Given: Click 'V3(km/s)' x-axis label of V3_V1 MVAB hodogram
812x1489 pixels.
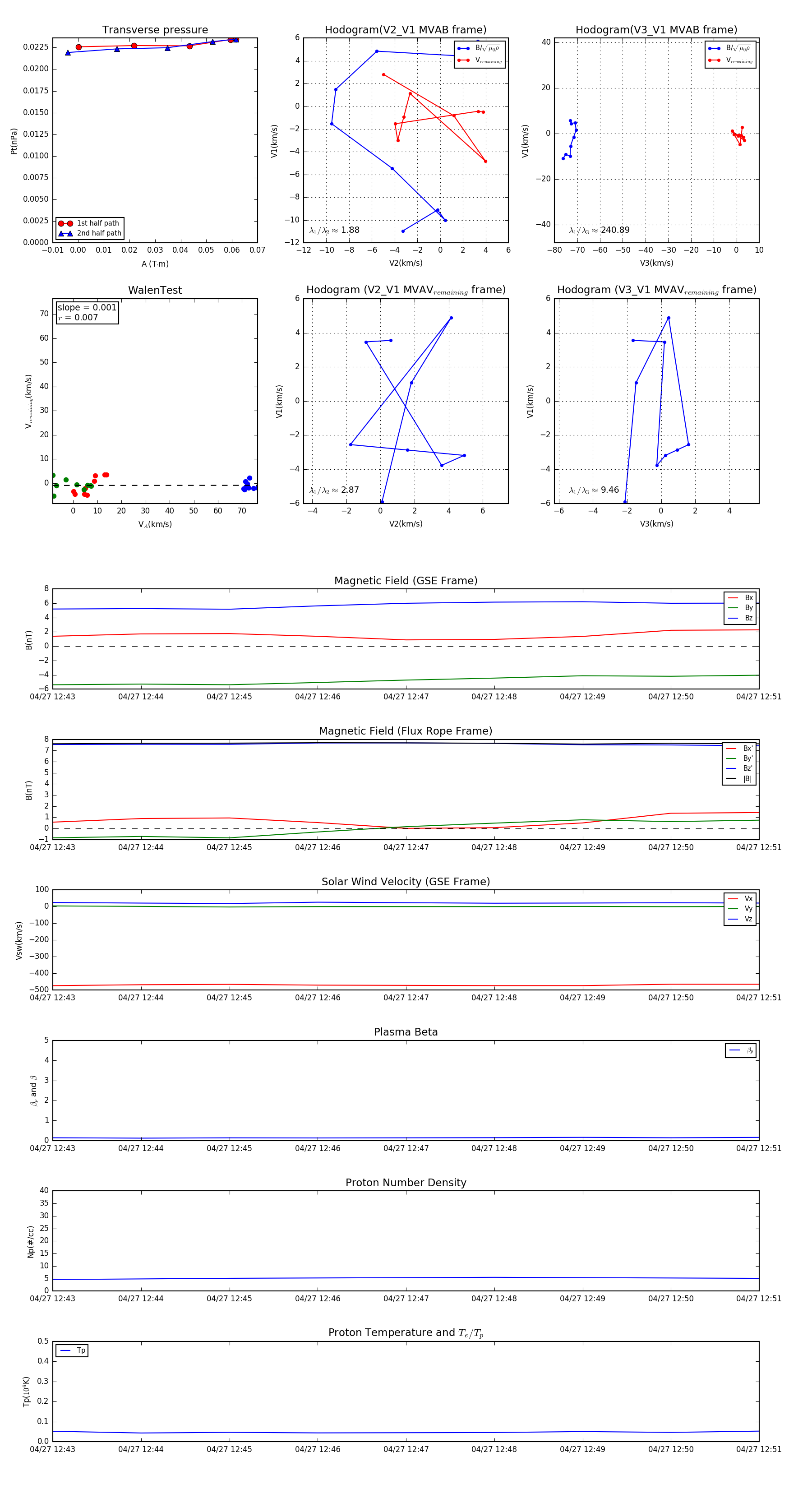Looking at the screenshot, I should (x=656, y=263).
